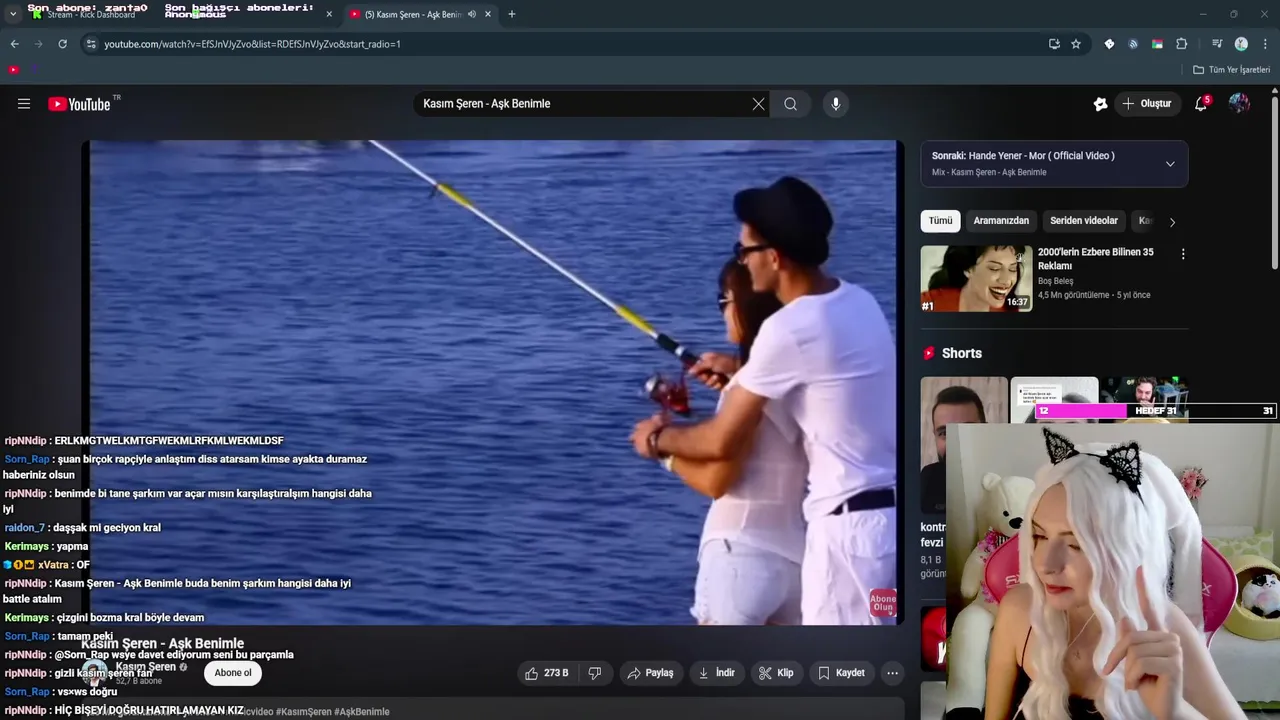Open 2000'lerin Ezbere Bilinen 35 Reklamı thumbnail
1280x720 pixels.
tap(976, 279)
